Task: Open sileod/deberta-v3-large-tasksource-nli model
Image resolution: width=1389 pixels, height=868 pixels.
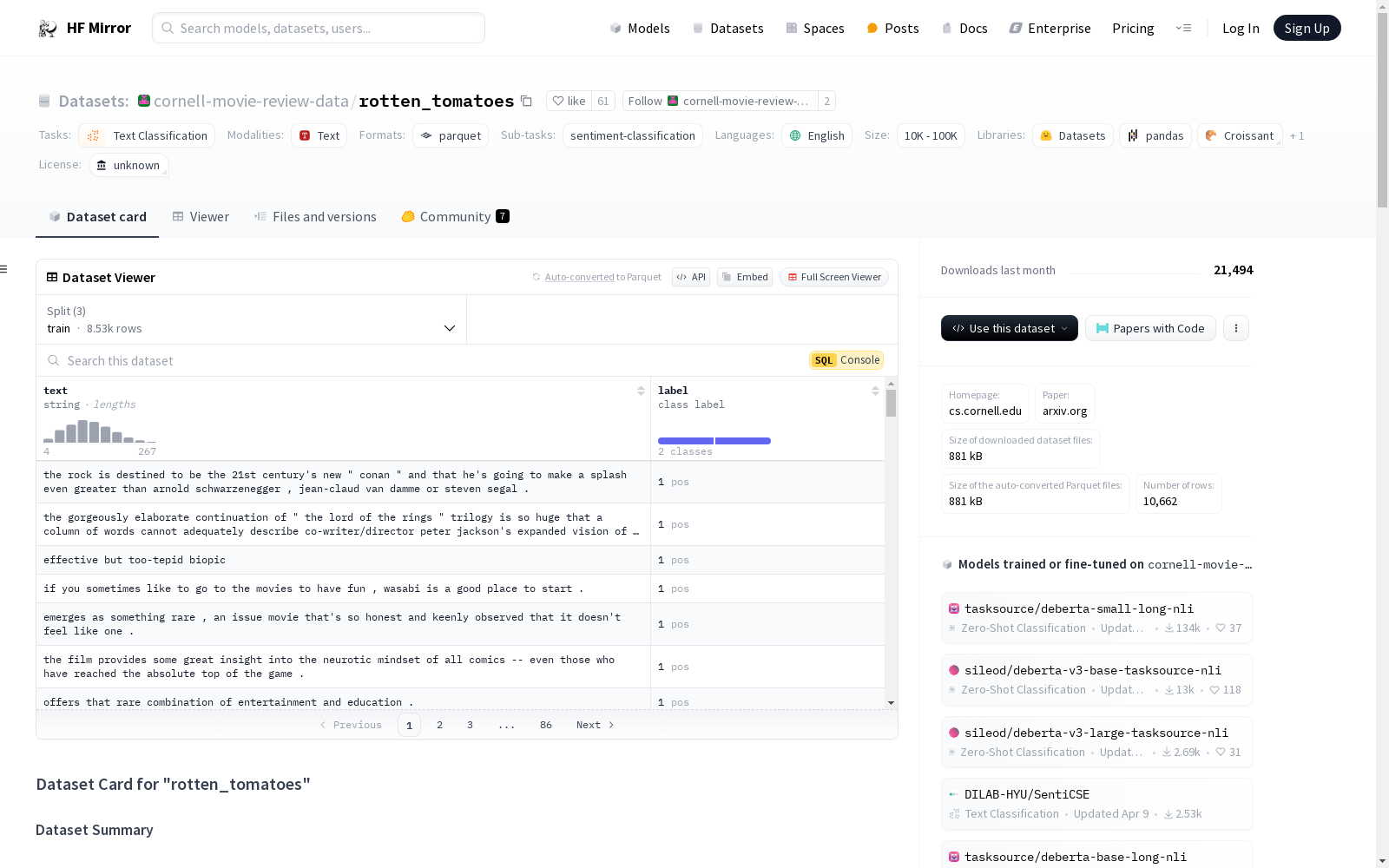Action: point(1096,742)
